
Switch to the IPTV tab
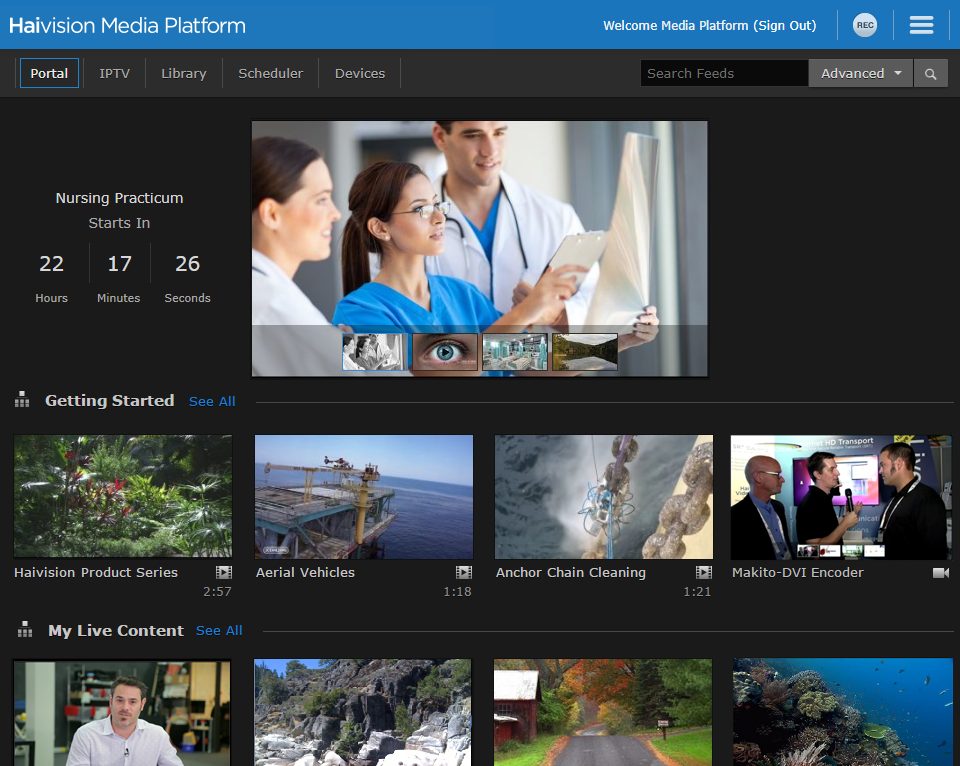[114, 73]
